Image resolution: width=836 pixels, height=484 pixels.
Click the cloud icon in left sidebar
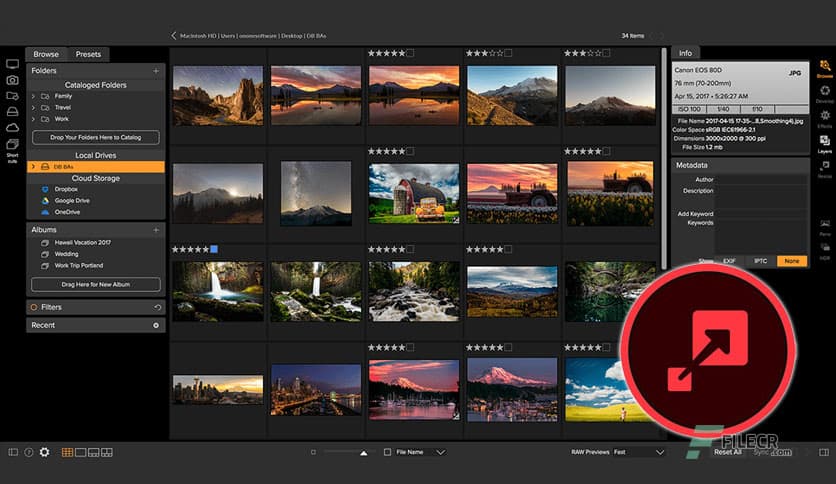coord(13,127)
